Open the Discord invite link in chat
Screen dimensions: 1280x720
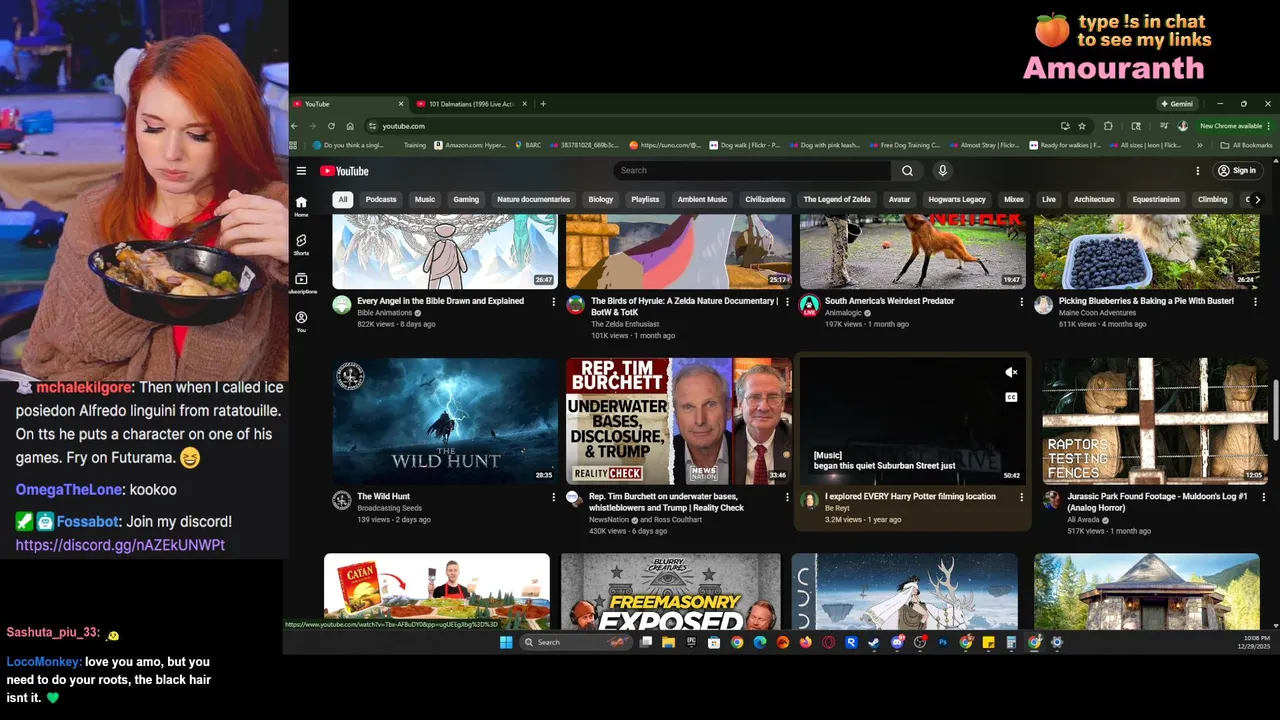pos(120,545)
